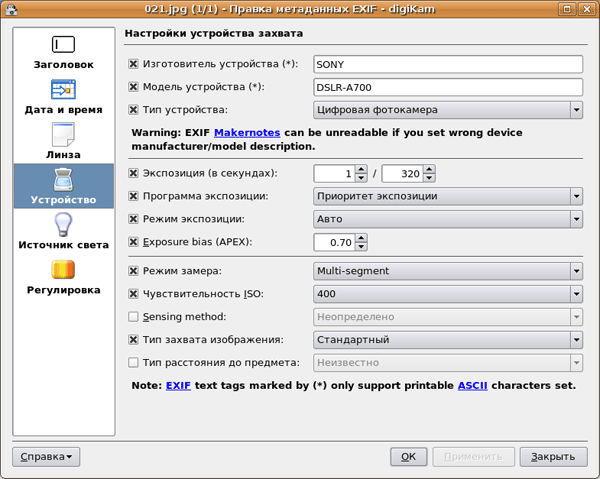Screen dimensions: 600x479
Task: Decrease the exposure numerator with down arrow
Action: pyautogui.click(x=361, y=178)
